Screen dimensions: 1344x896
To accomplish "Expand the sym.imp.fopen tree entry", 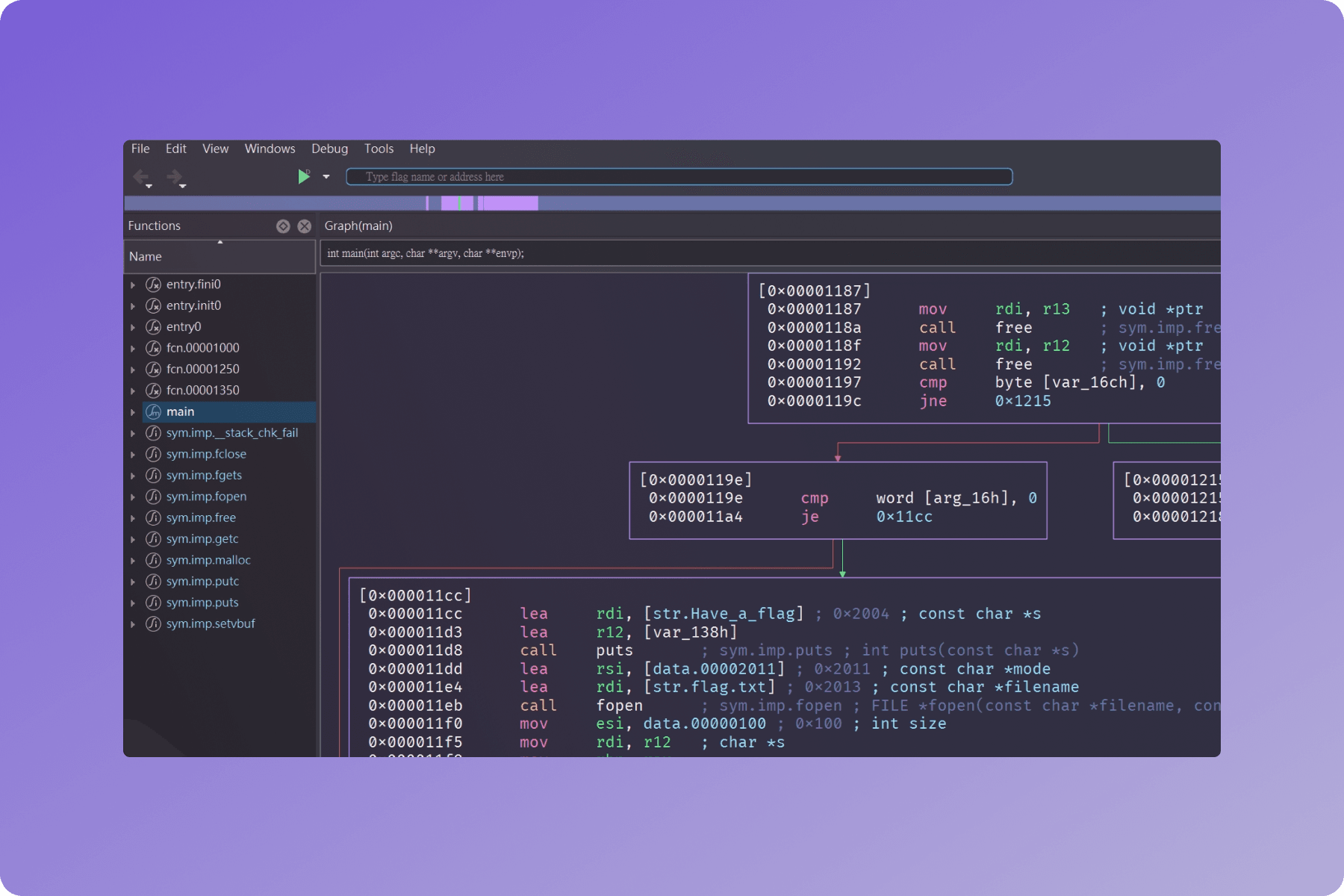I will (133, 497).
